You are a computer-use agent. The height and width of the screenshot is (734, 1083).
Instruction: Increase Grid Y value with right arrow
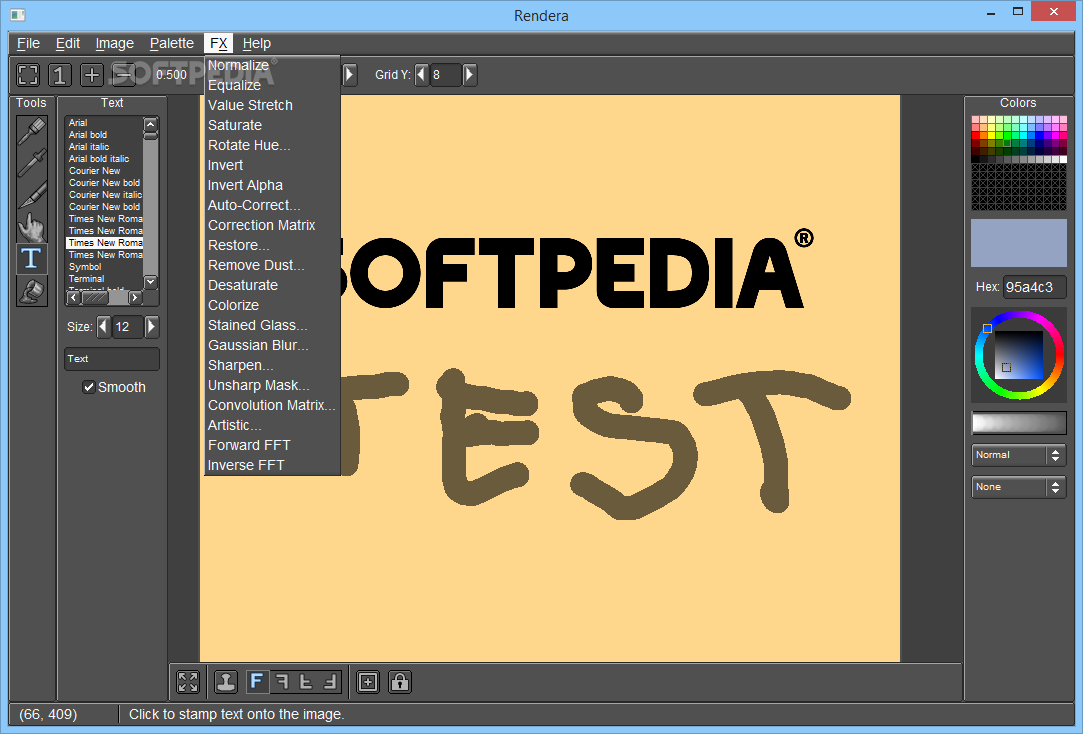click(x=470, y=75)
